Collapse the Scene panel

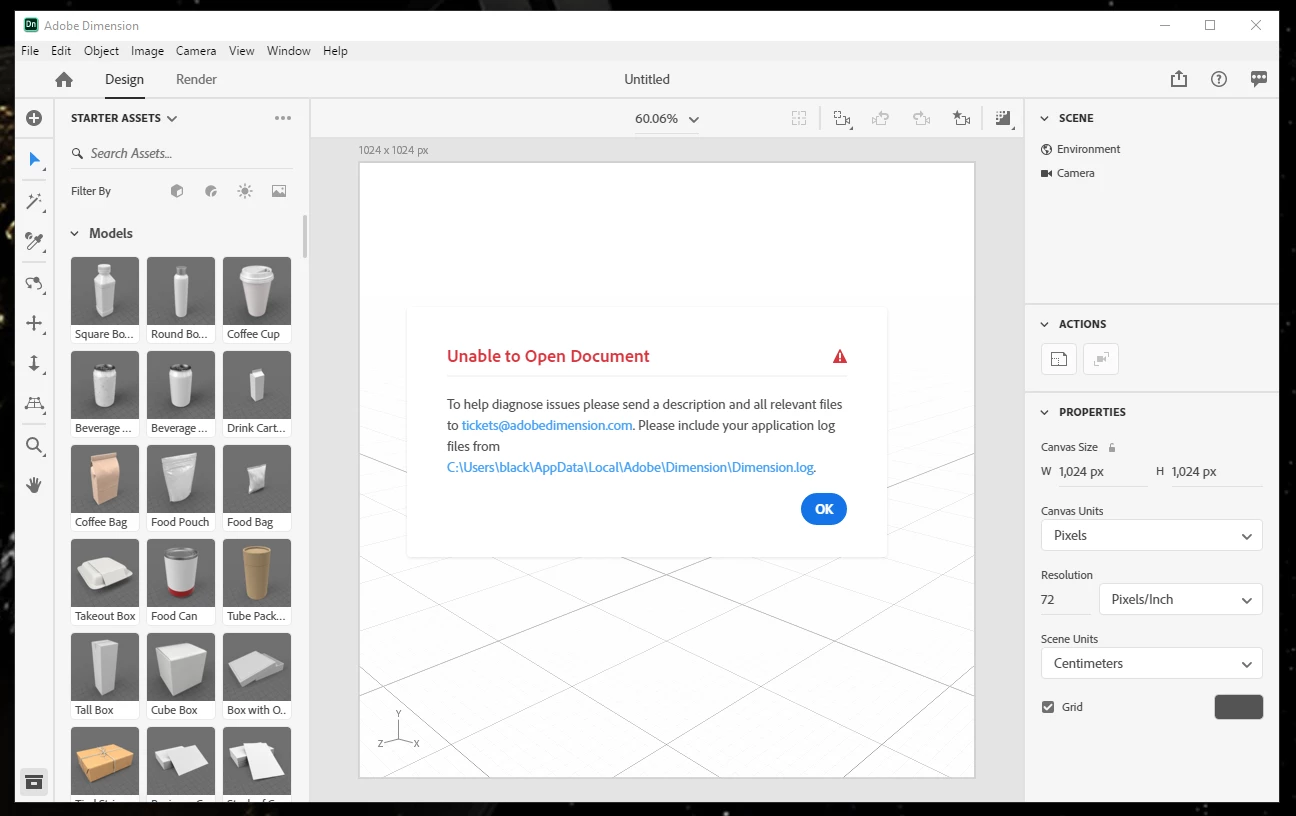point(1046,118)
